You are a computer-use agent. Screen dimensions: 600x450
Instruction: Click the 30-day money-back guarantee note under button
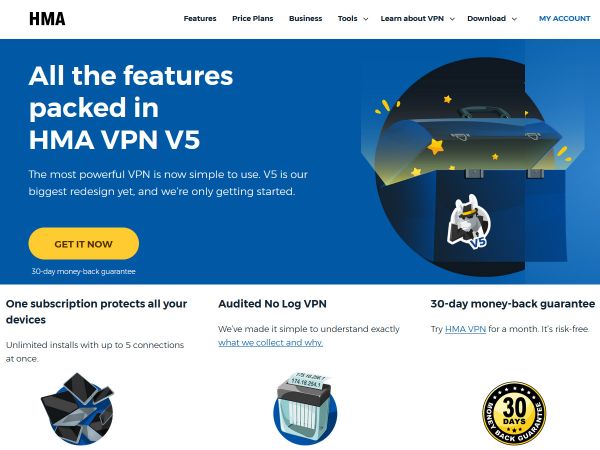[83, 271]
